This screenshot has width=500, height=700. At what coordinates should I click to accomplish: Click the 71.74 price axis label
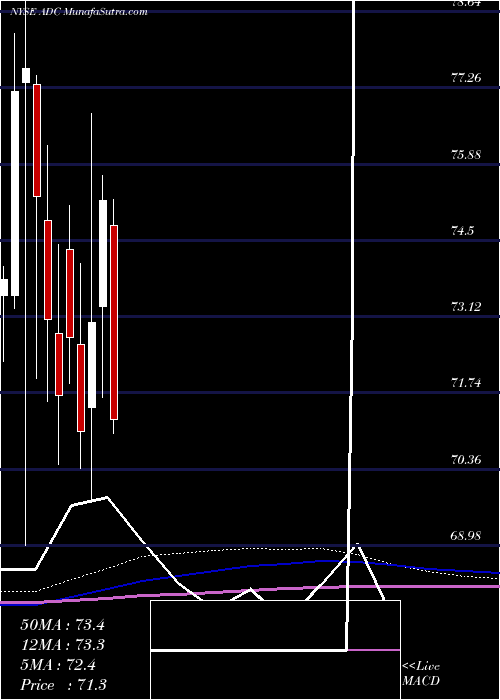pyautogui.click(x=467, y=383)
